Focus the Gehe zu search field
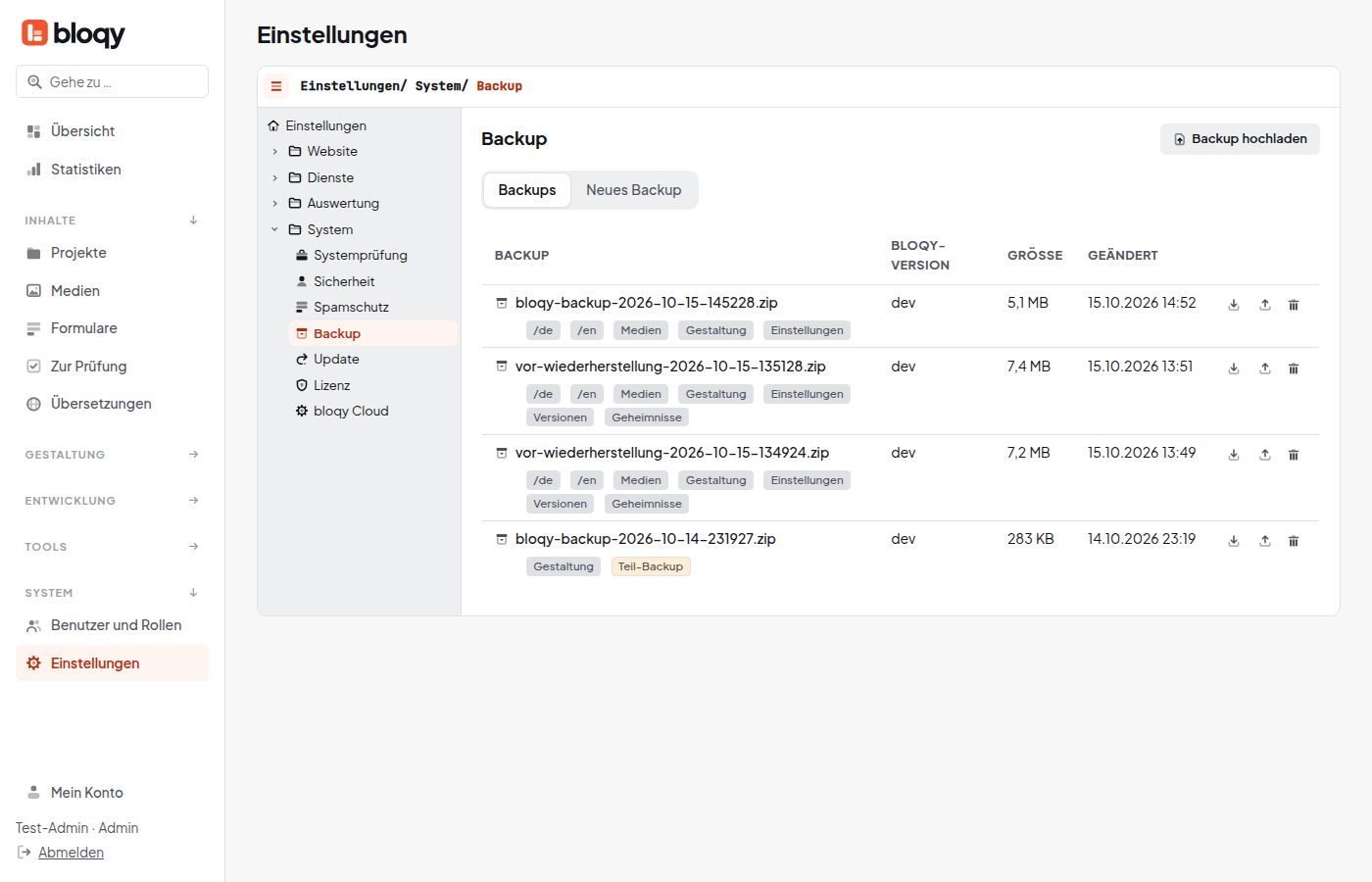 coord(112,82)
